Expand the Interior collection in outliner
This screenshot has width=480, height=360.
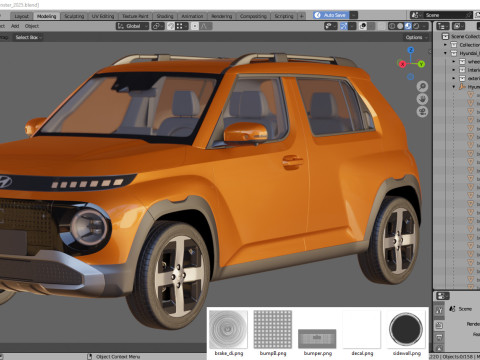pyautogui.click(x=453, y=70)
